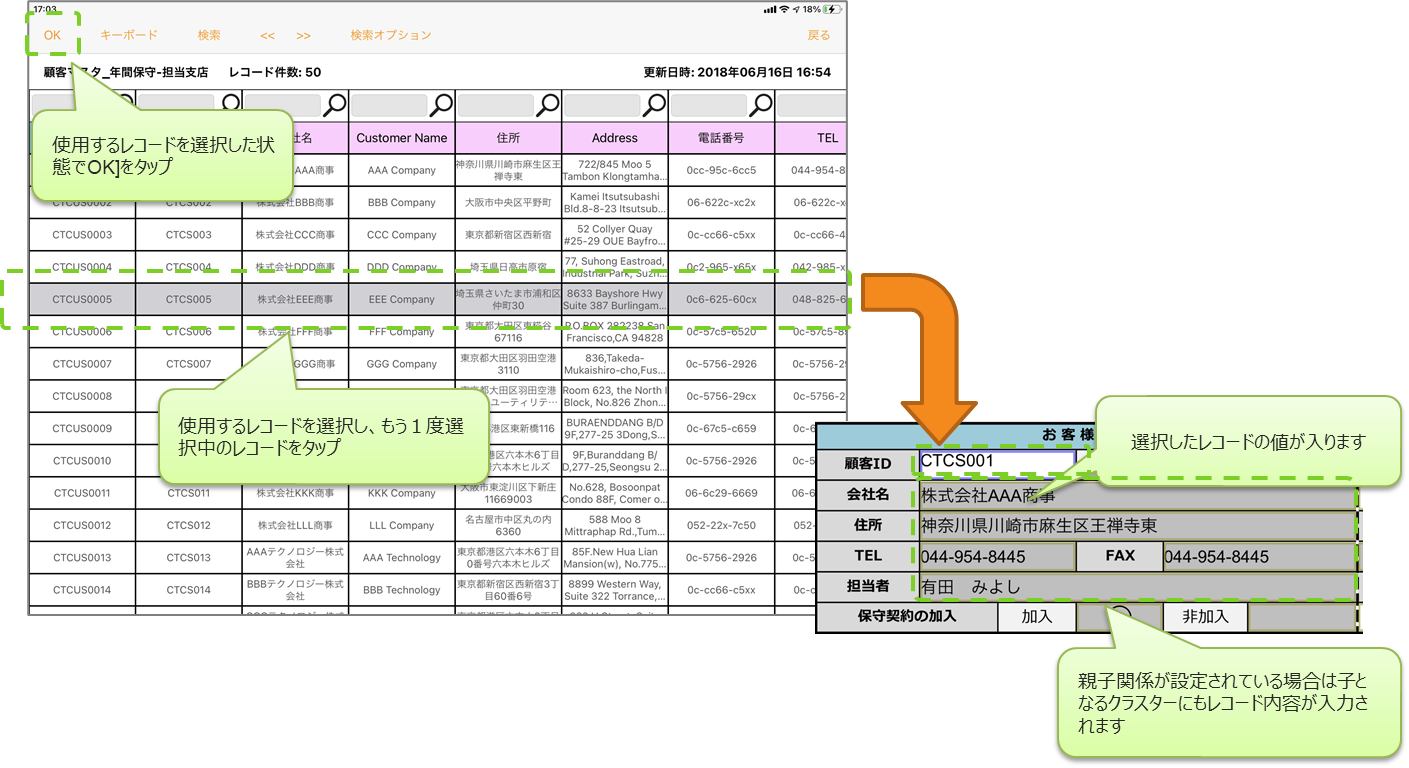Tap the magnifier icon above Customer Name column
Image resolution: width=1409 pixels, height=768 pixels.
(x=441, y=104)
